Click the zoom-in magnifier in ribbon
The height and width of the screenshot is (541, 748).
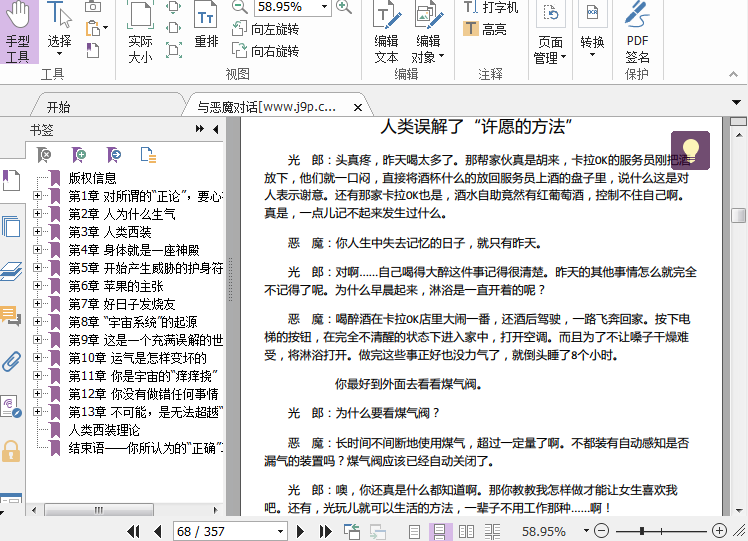point(344,7)
